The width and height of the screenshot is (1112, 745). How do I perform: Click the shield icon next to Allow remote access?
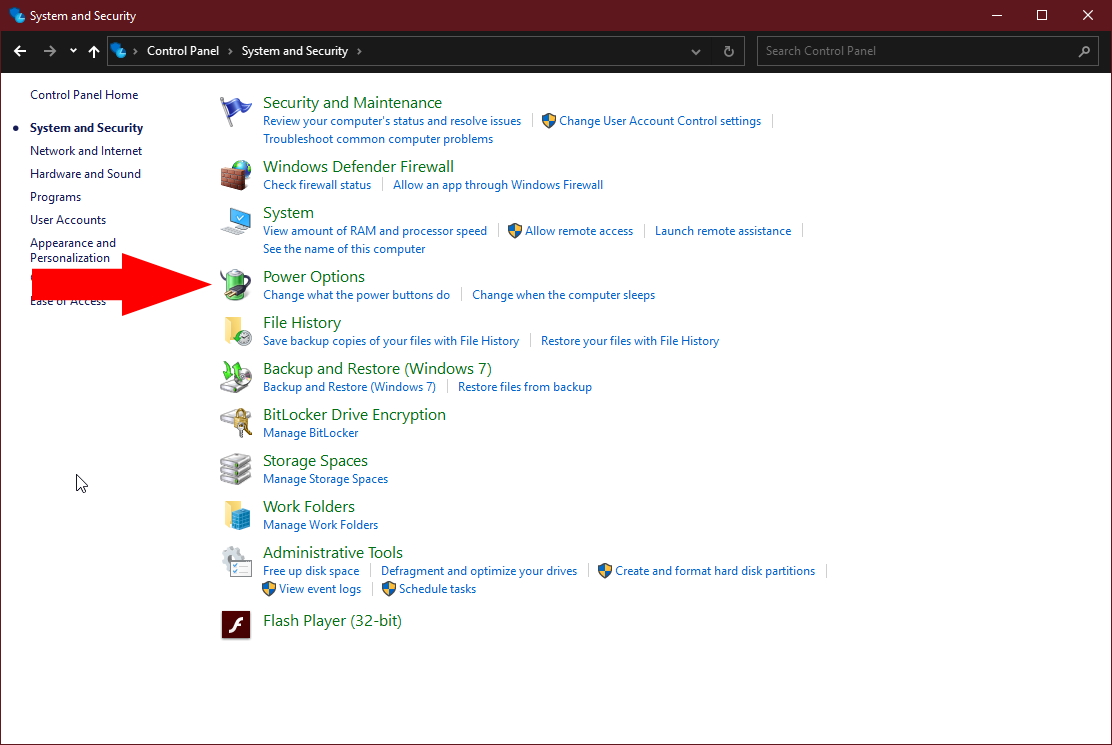(x=515, y=231)
